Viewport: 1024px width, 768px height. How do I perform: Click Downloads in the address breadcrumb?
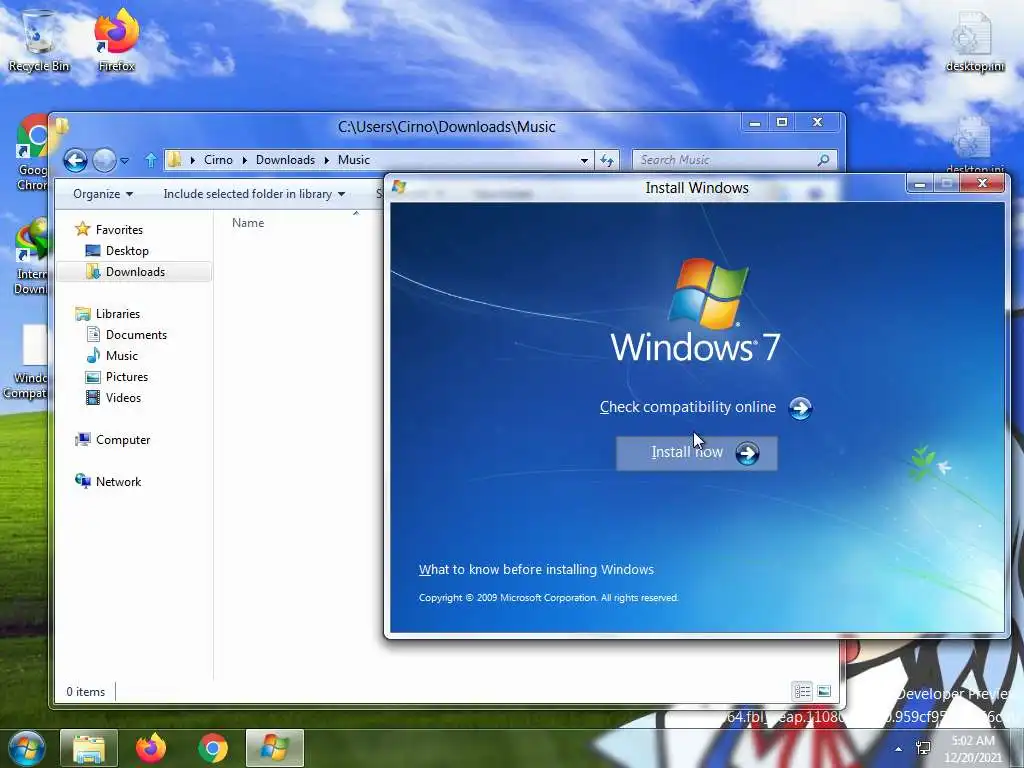(x=285, y=160)
